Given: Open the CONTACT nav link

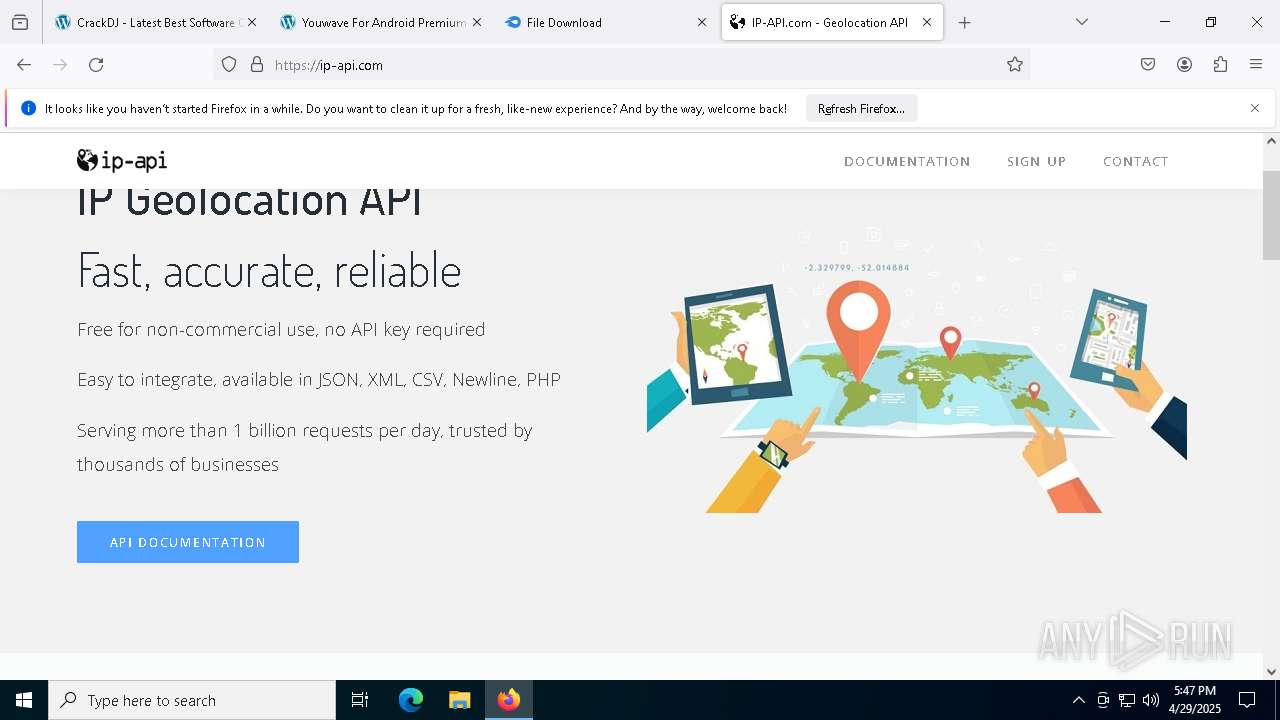Looking at the screenshot, I should click(1135, 161).
